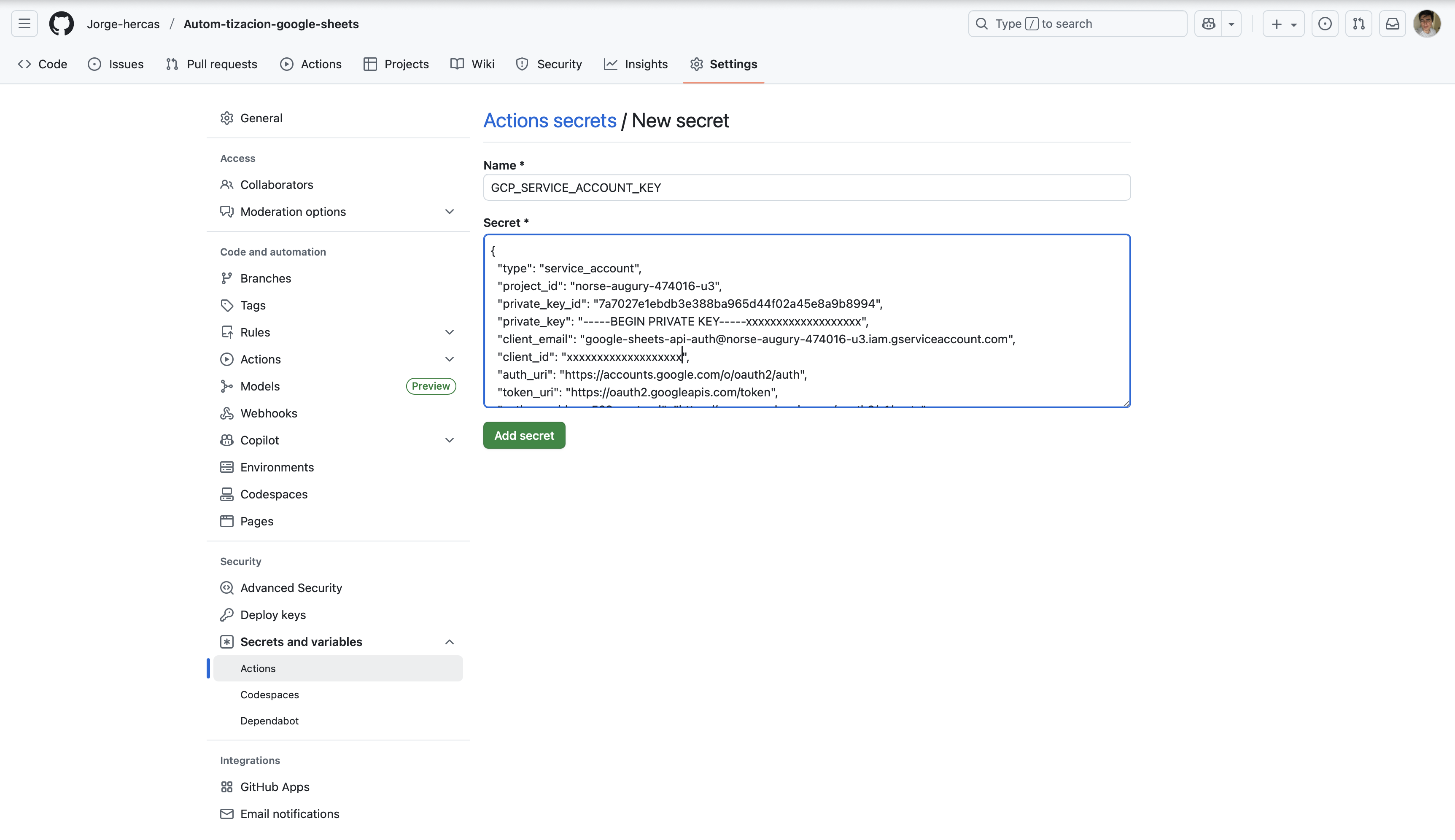The width and height of the screenshot is (1455, 840).
Task: Open the create new plus dropdown
Action: point(1283,24)
